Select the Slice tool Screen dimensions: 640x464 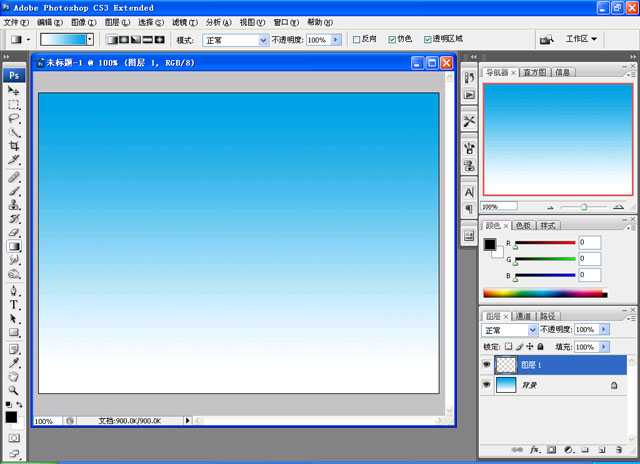pos(13,160)
